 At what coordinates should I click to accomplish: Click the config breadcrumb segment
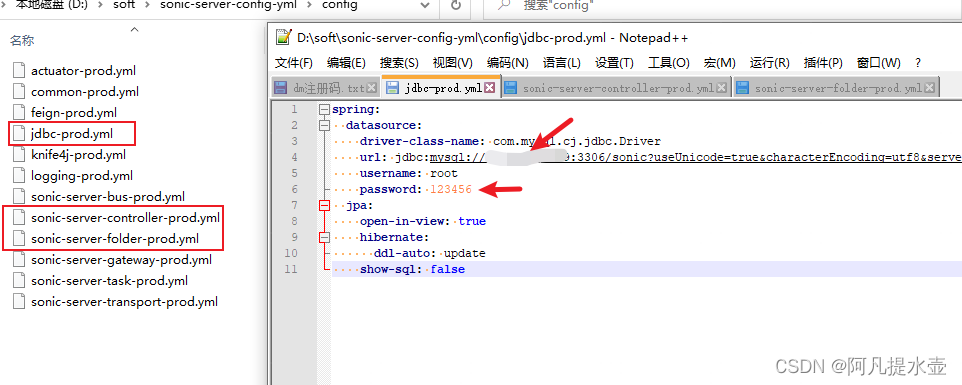click(340, 6)
